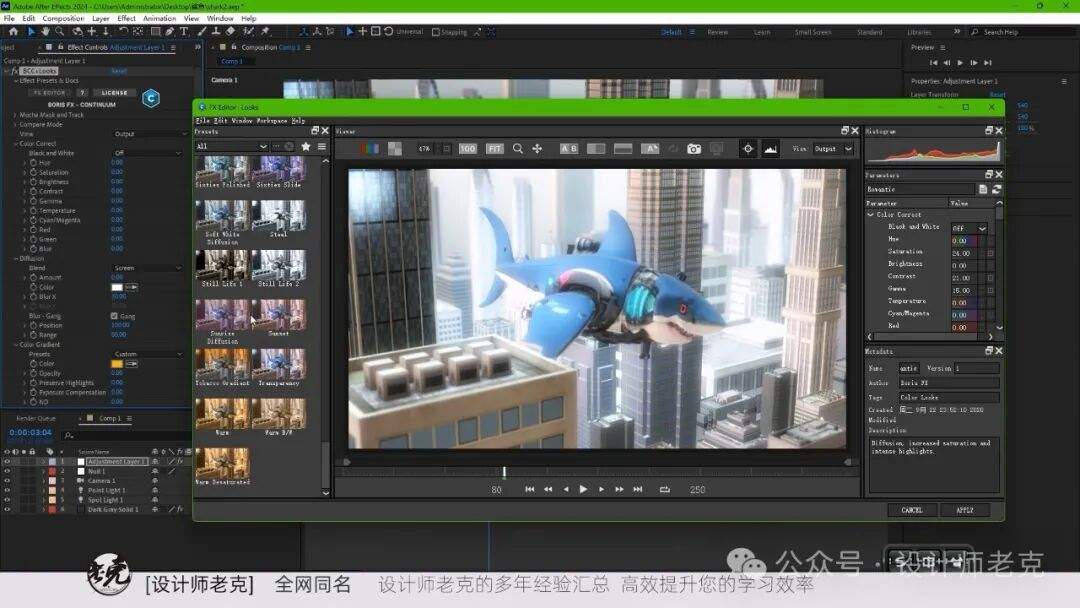This screenshot has height=608, width=1080.
Task: Click the RGB channels icon in Viewer toolbar
Action: pyautogui.click(x=369, y=149)
